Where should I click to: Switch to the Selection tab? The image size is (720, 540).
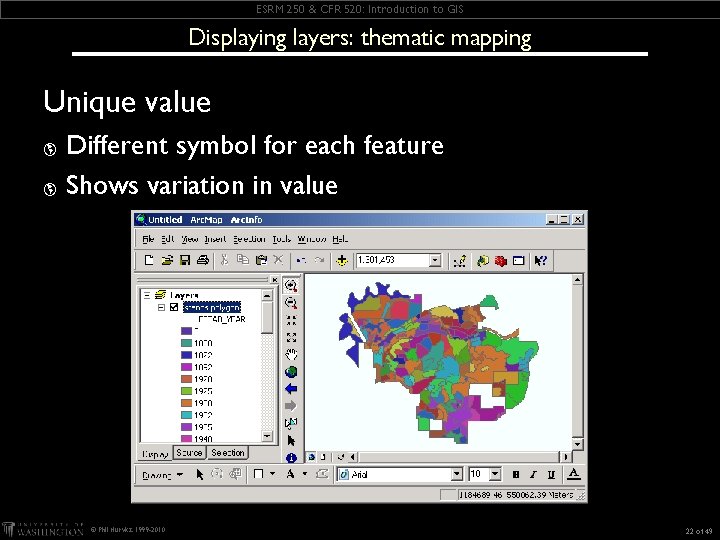coord(227,453)
